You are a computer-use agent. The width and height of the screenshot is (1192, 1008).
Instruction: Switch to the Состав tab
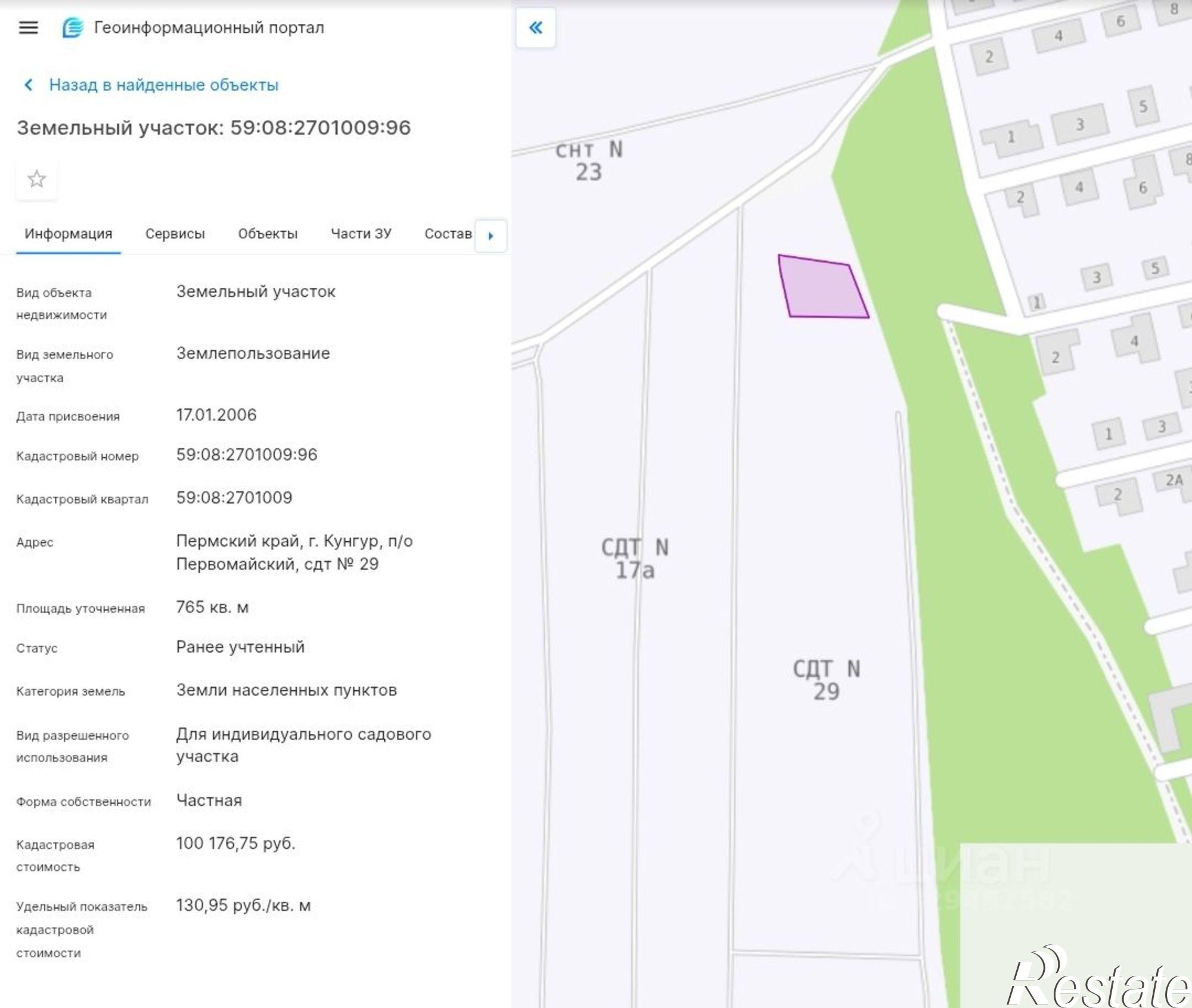pos(448,234)
